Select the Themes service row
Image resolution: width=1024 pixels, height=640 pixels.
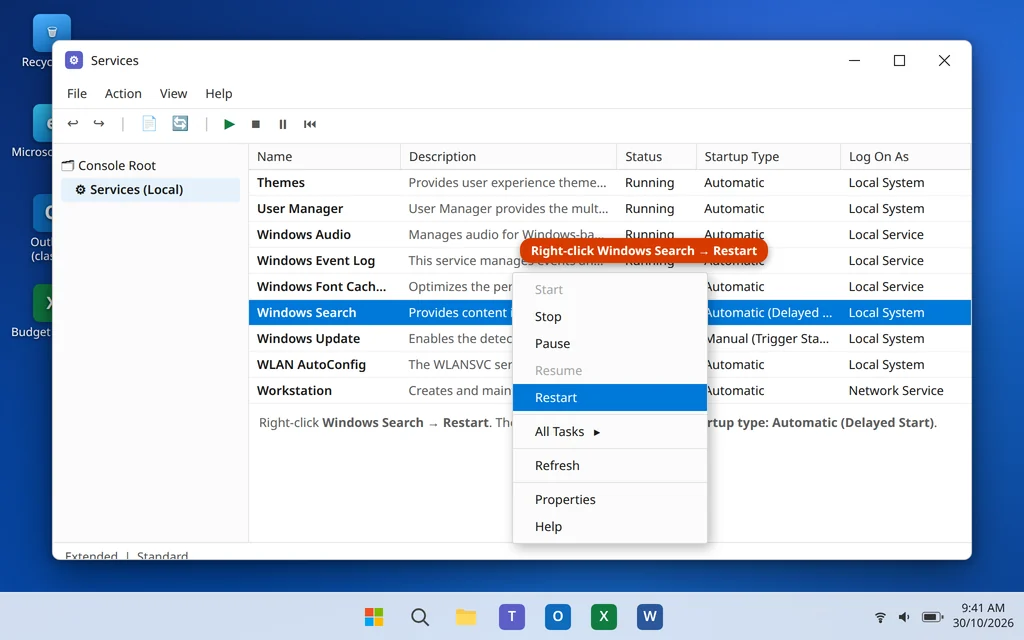[x=609, y=182]
